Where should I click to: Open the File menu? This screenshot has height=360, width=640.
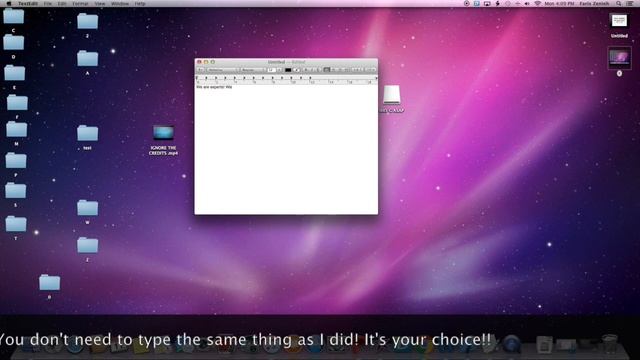[x=48, y=3]
